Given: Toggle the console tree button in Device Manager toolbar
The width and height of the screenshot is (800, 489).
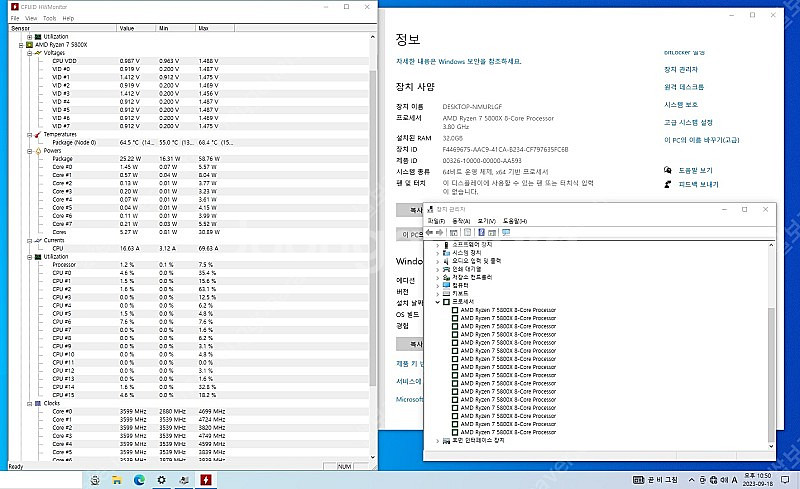Looking at the screenshot, I should click(x=454, y=232).
